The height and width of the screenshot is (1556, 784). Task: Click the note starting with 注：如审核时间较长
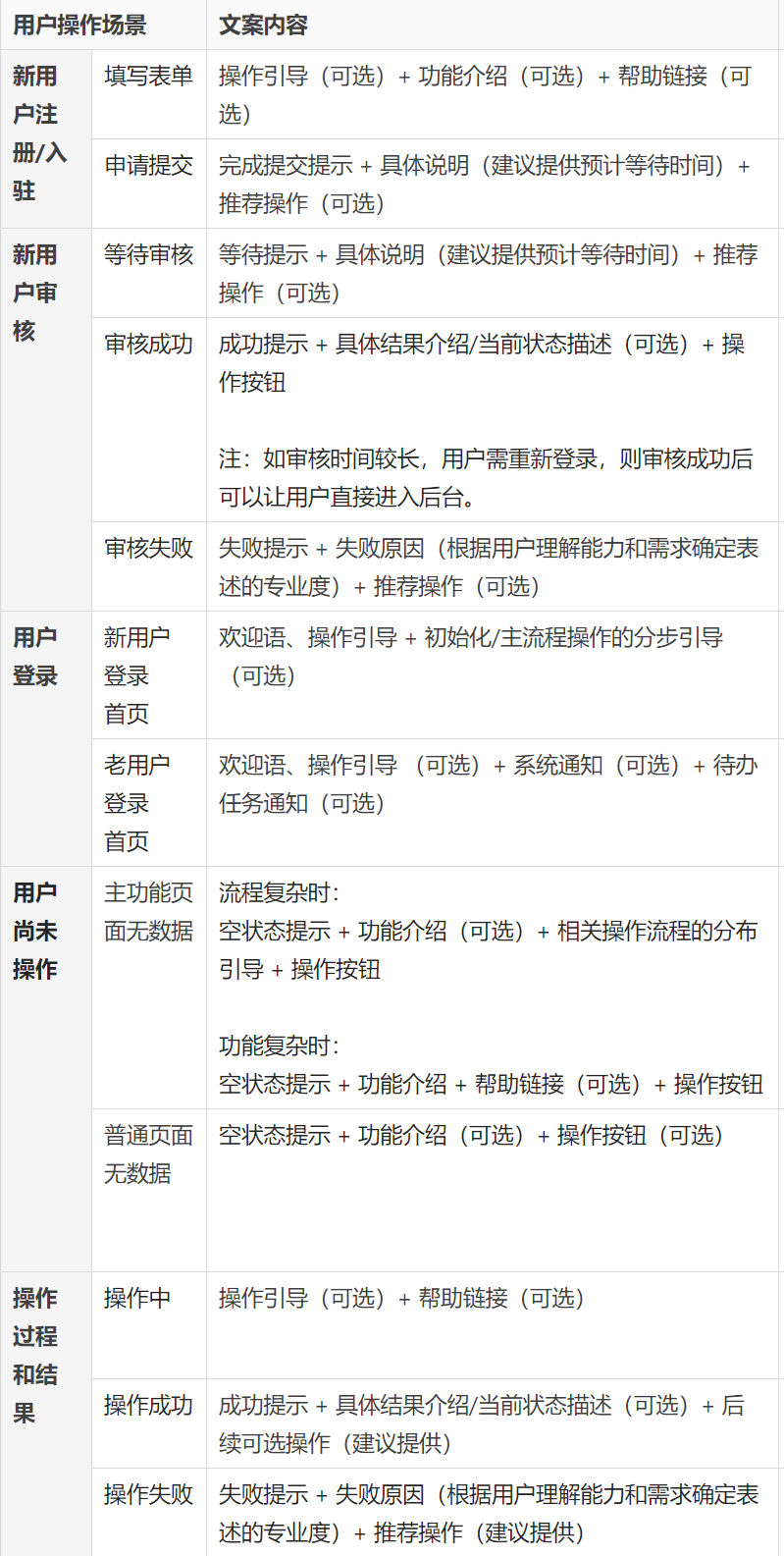[x=486, y=478]
